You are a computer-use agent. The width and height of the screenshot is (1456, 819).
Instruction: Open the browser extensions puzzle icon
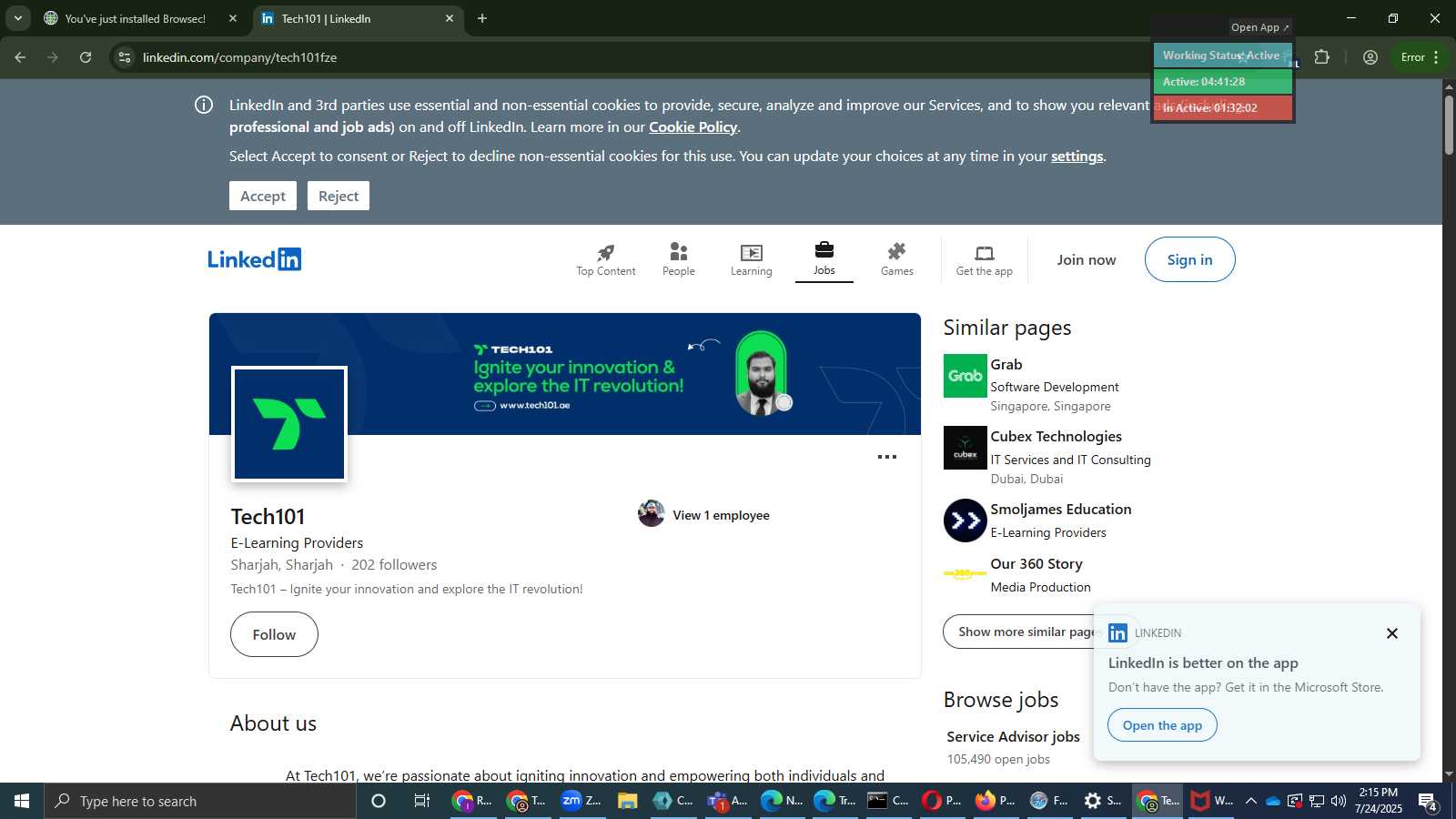(1322, 57)
